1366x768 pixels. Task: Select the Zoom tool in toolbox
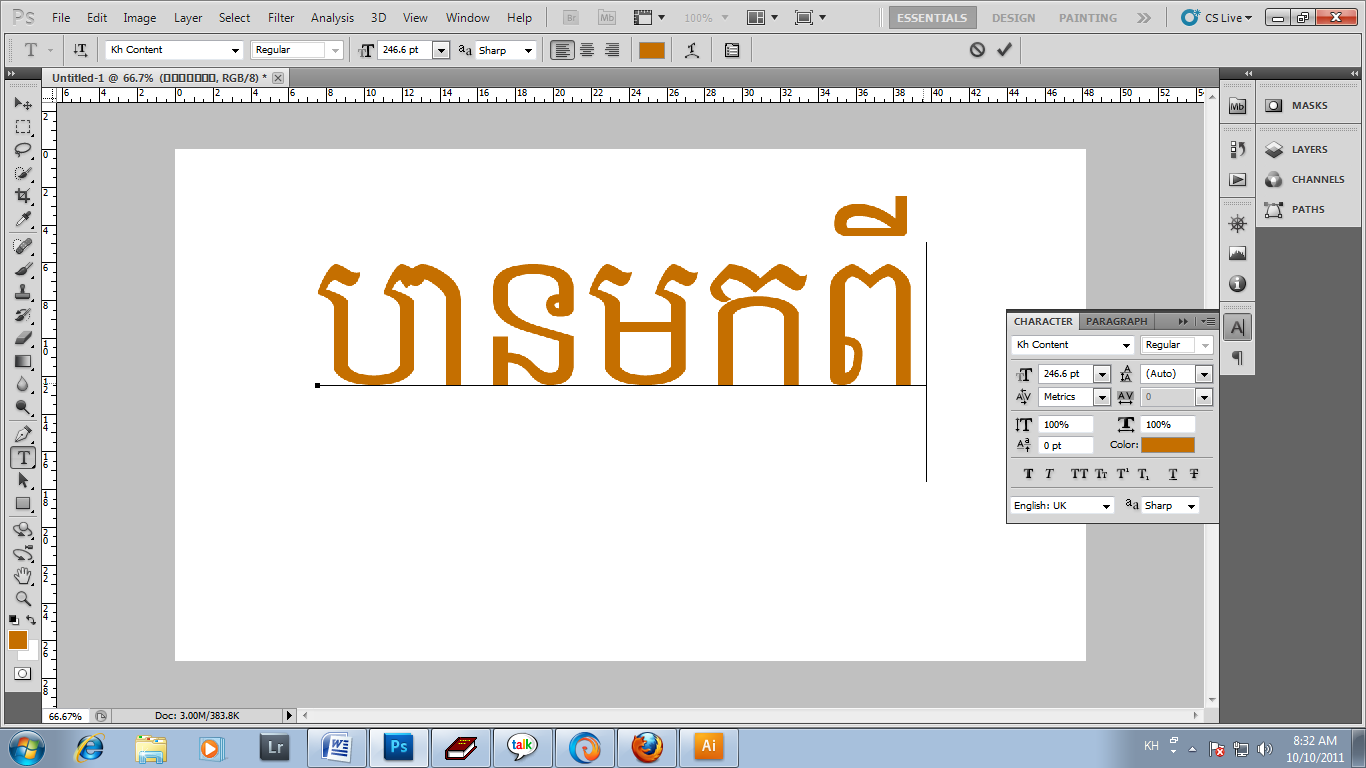(22, 598)
